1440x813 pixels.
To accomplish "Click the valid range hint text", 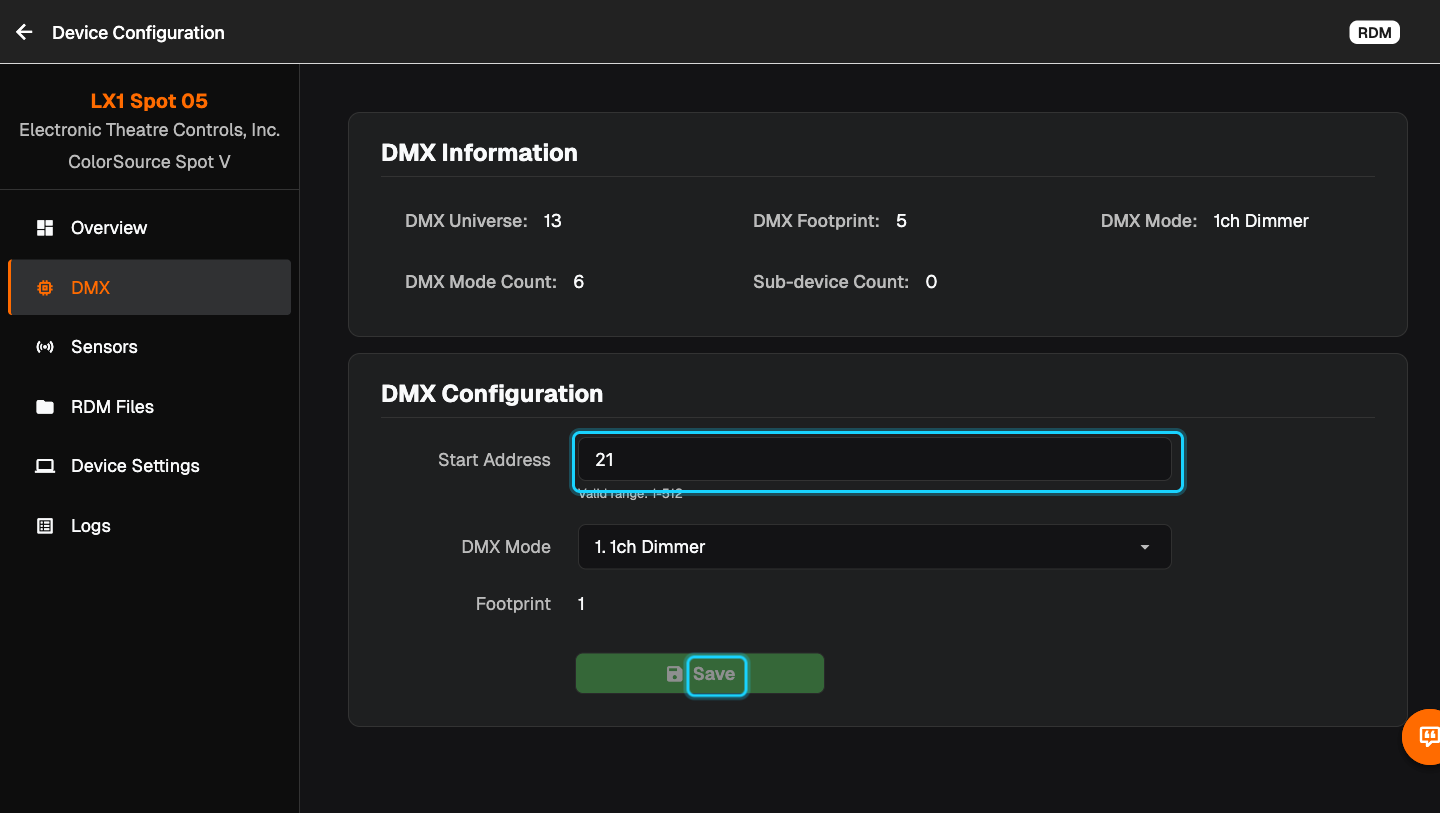I will coord(630,493).
